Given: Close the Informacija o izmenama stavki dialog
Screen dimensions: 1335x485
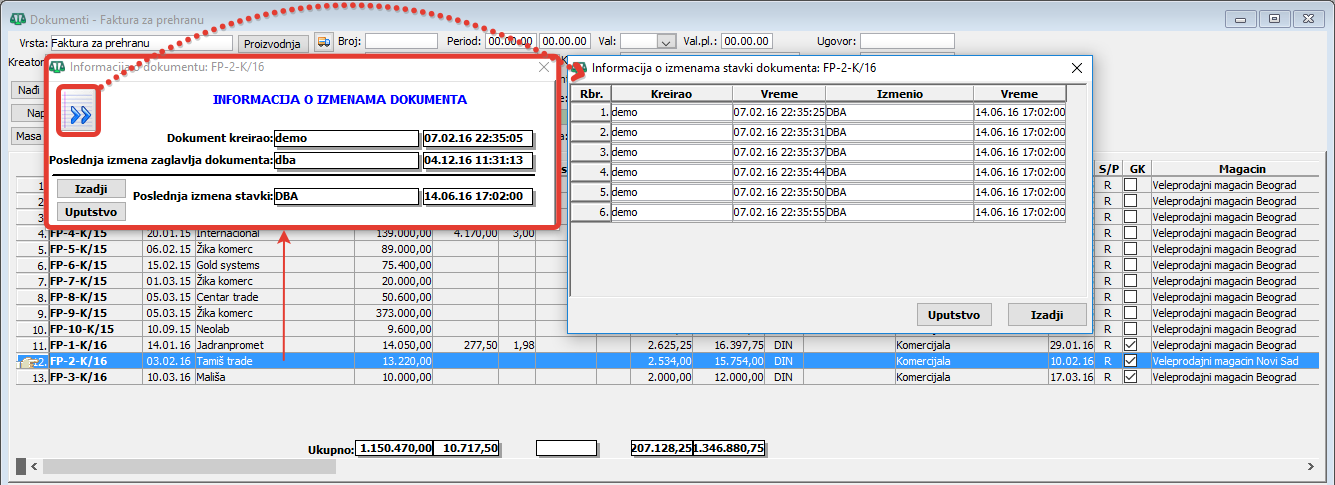Looking at the screenshot, I should pyautogui.click(x=1077, y=68).
